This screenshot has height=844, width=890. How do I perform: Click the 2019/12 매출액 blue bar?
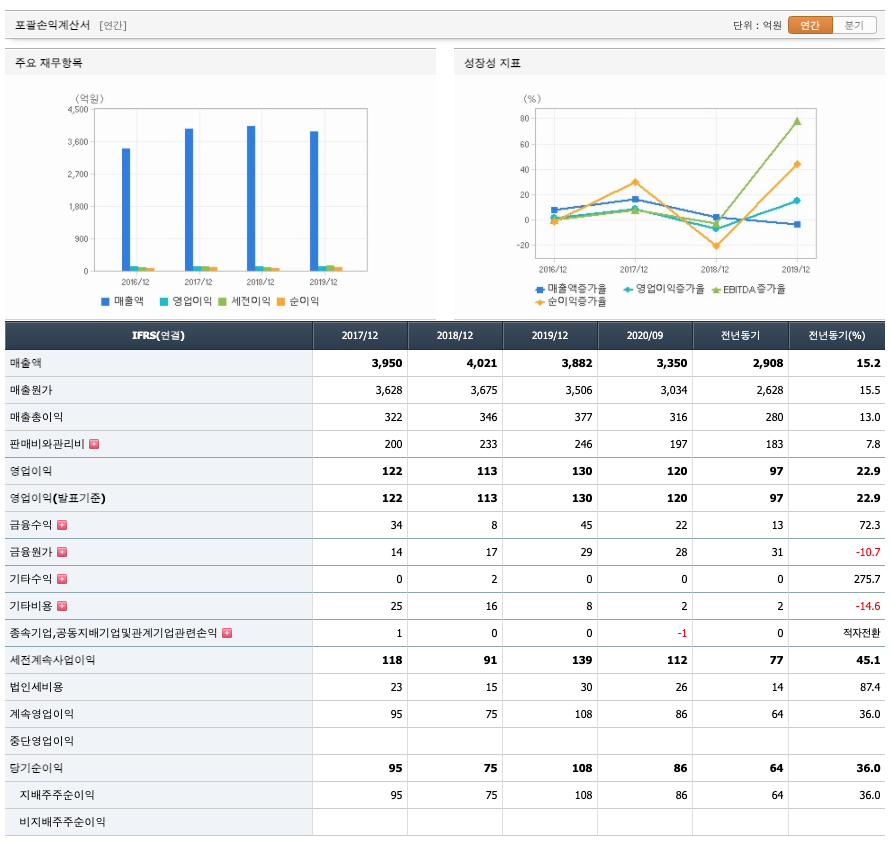pos(314,201)
